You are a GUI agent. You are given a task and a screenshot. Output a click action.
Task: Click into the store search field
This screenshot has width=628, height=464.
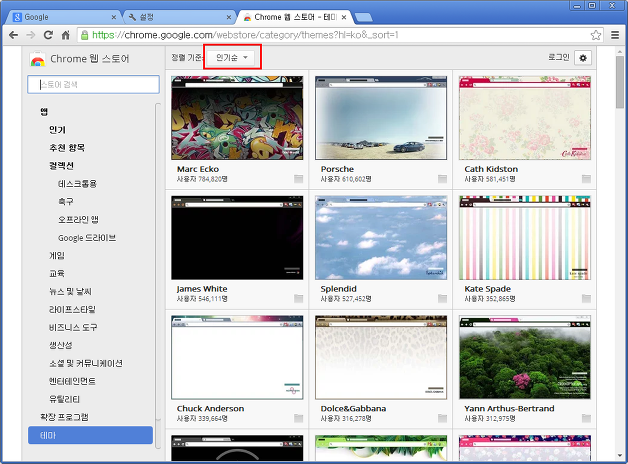click(x=93, y=84)
